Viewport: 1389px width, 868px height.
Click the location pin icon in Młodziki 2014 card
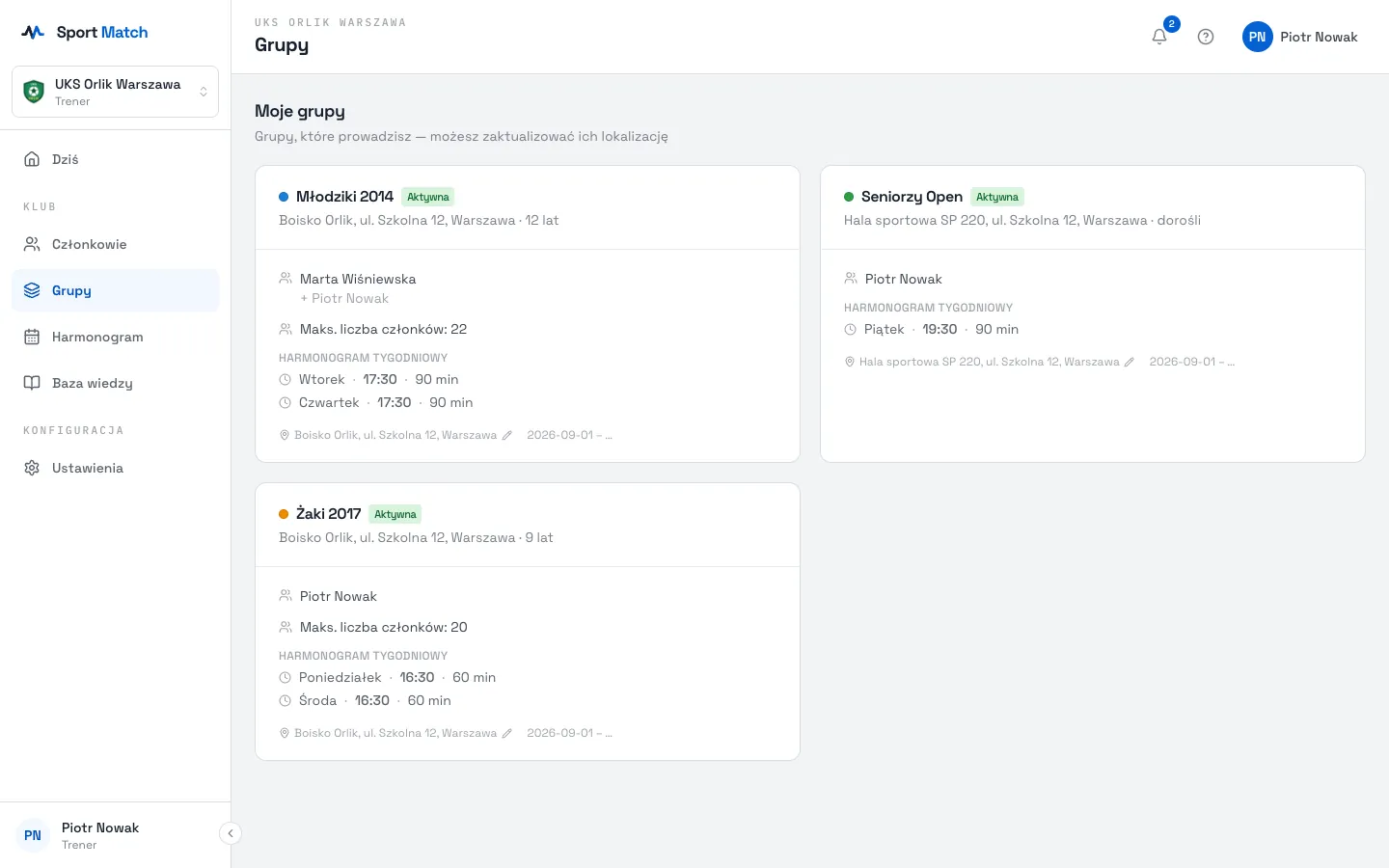pyautogui.click(x=285, y=435)
